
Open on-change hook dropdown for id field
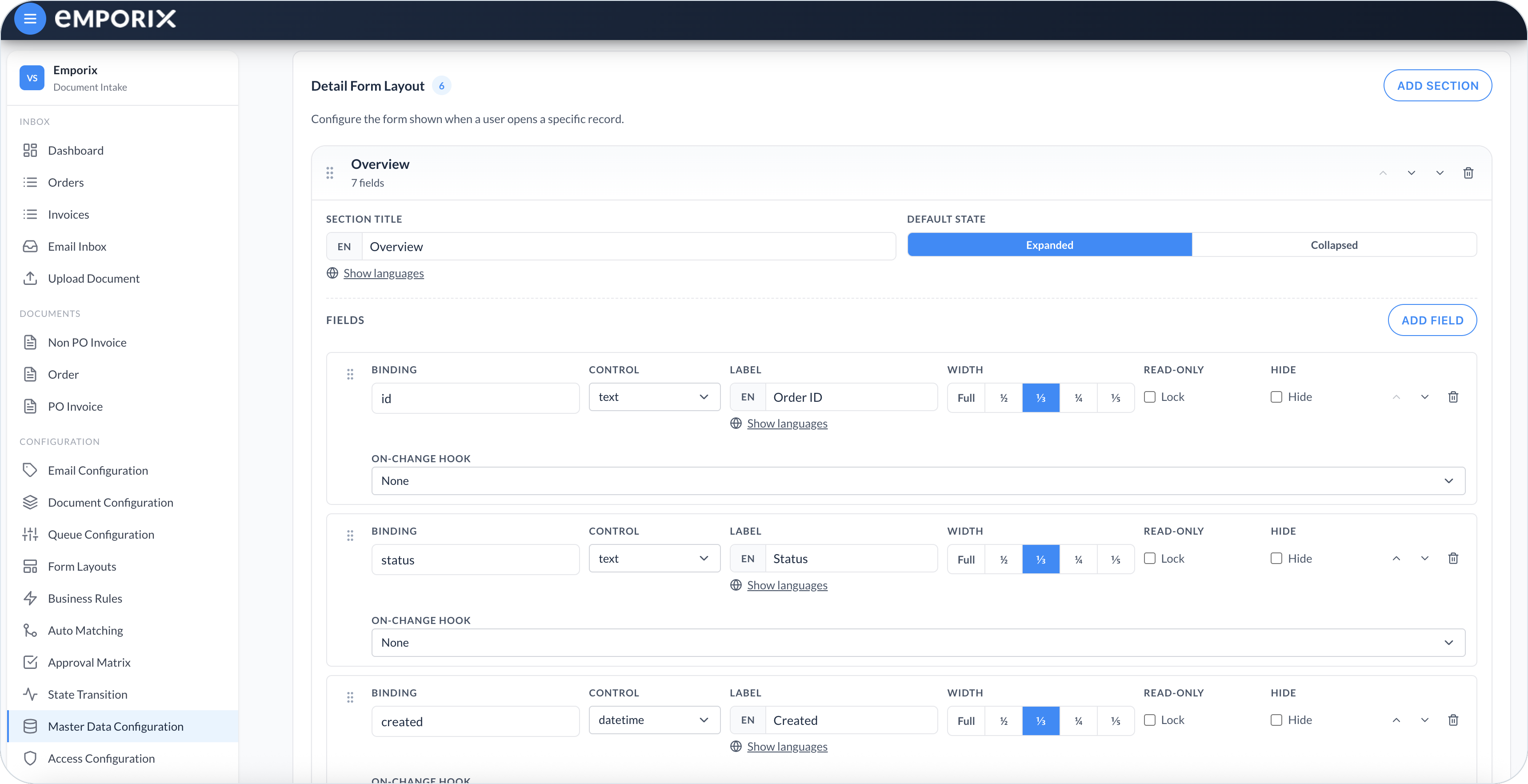click(x=918, y=481)
